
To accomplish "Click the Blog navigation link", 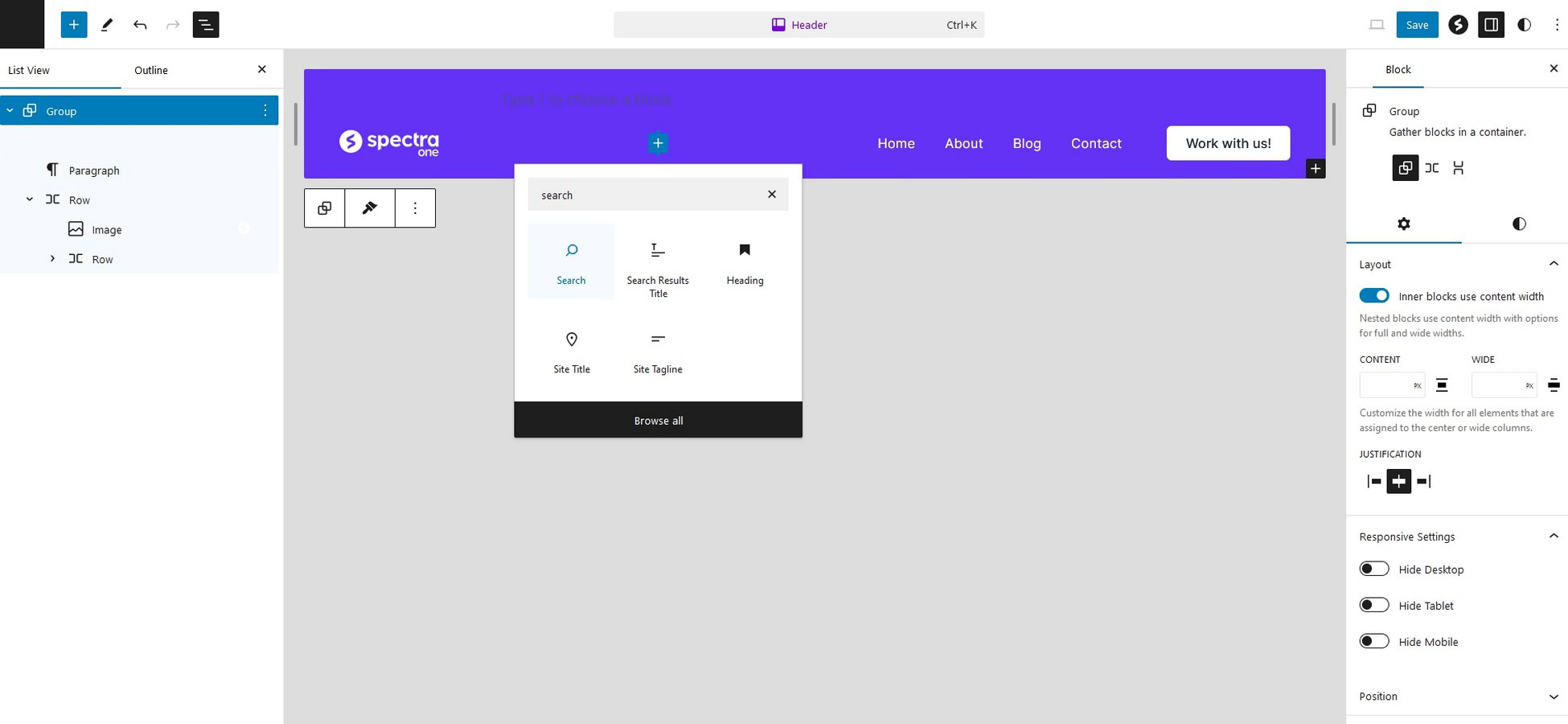I will point(1027,143).
